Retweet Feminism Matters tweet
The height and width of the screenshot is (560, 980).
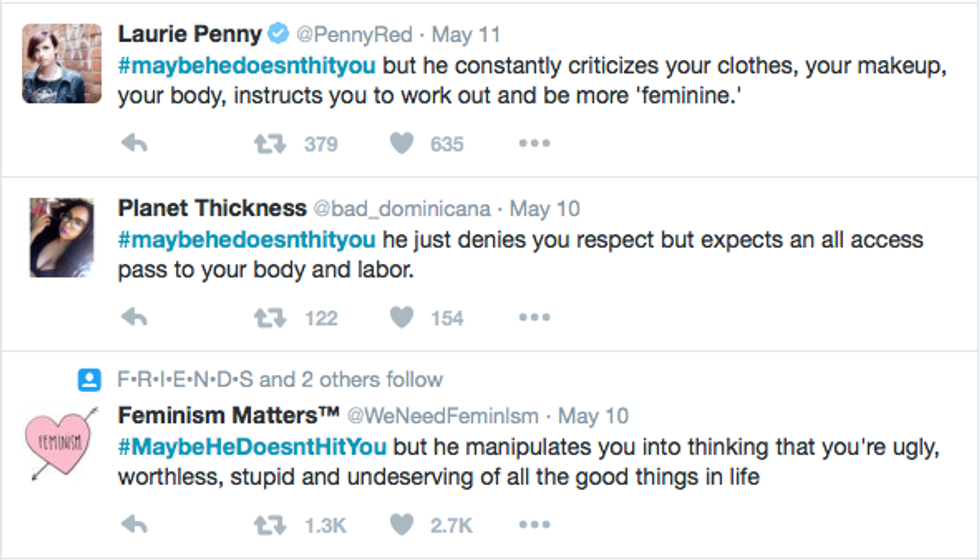[268, 524]
